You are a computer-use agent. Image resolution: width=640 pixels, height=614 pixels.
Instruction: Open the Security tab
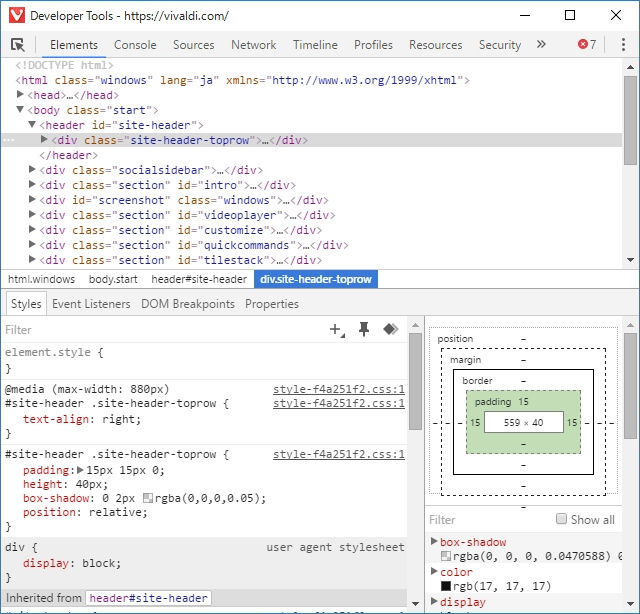click(x=500, y=44)
